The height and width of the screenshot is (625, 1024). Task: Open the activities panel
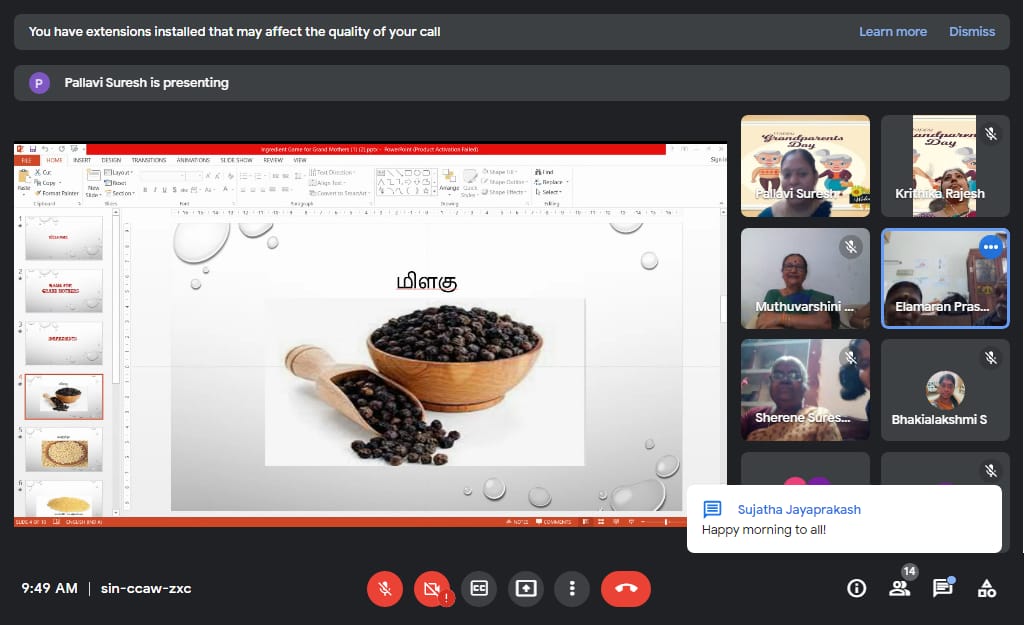pos(986,588)
